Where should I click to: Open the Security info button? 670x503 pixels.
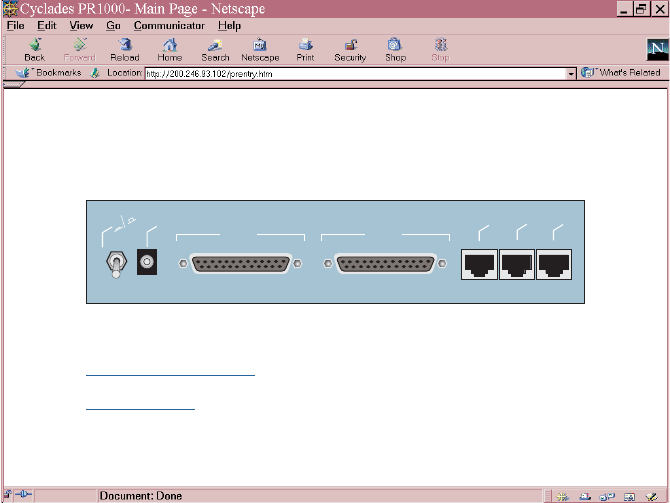[350, 50]
